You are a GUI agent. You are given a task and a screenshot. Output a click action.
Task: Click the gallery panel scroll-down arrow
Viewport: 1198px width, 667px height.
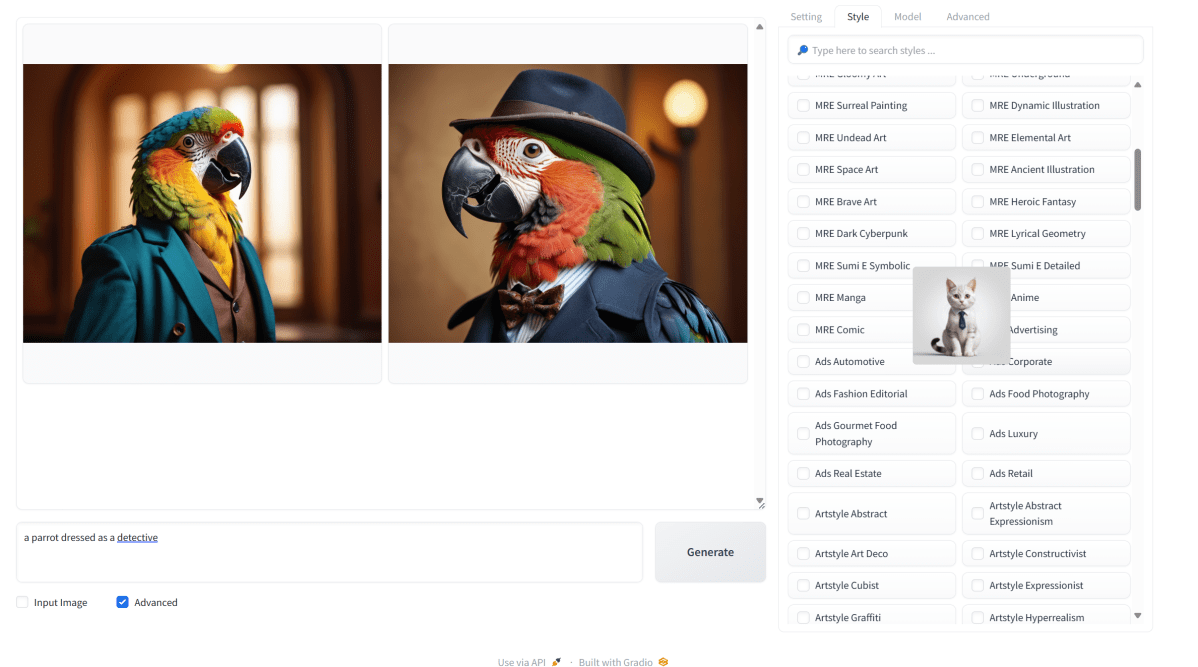tap(759, 501)
